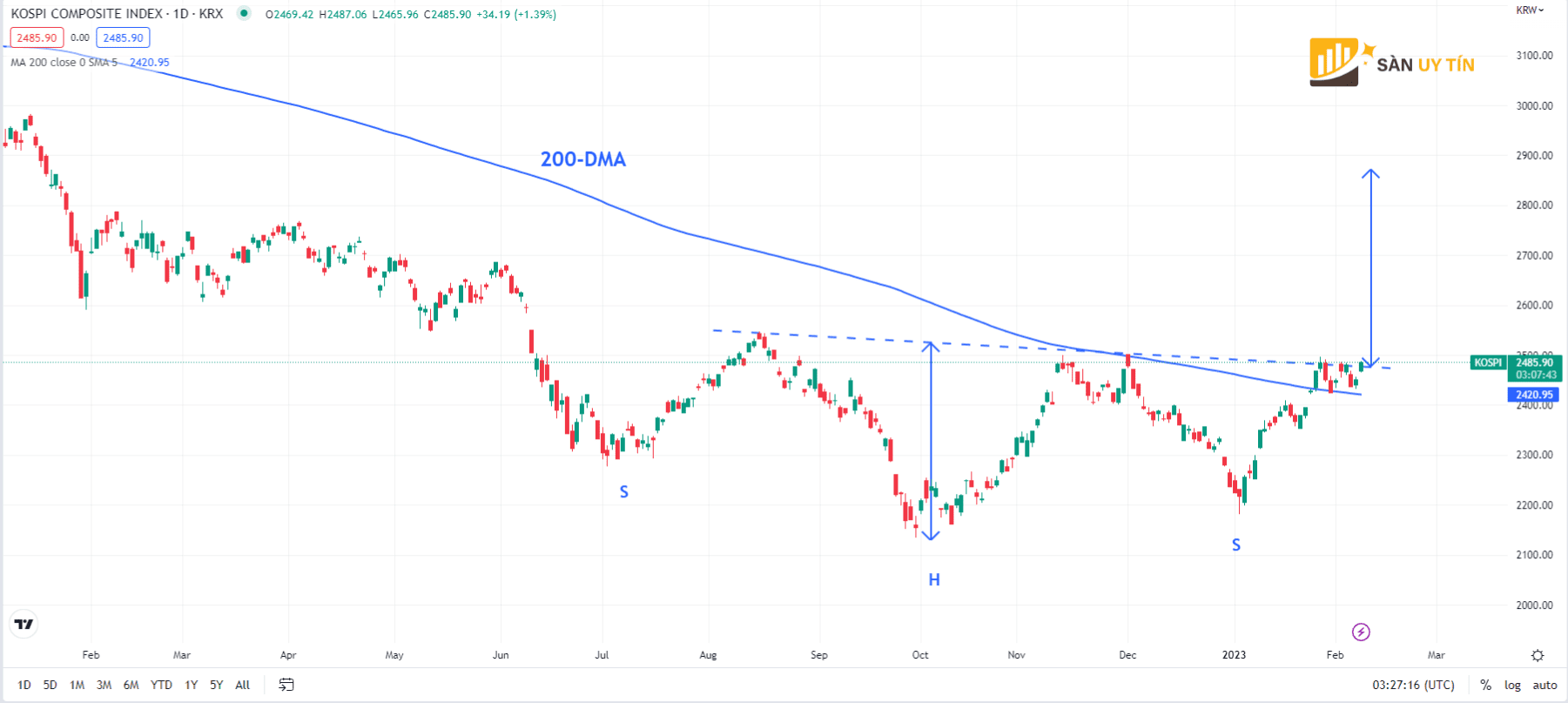Click the Oct label on time axis

[920, 655]
